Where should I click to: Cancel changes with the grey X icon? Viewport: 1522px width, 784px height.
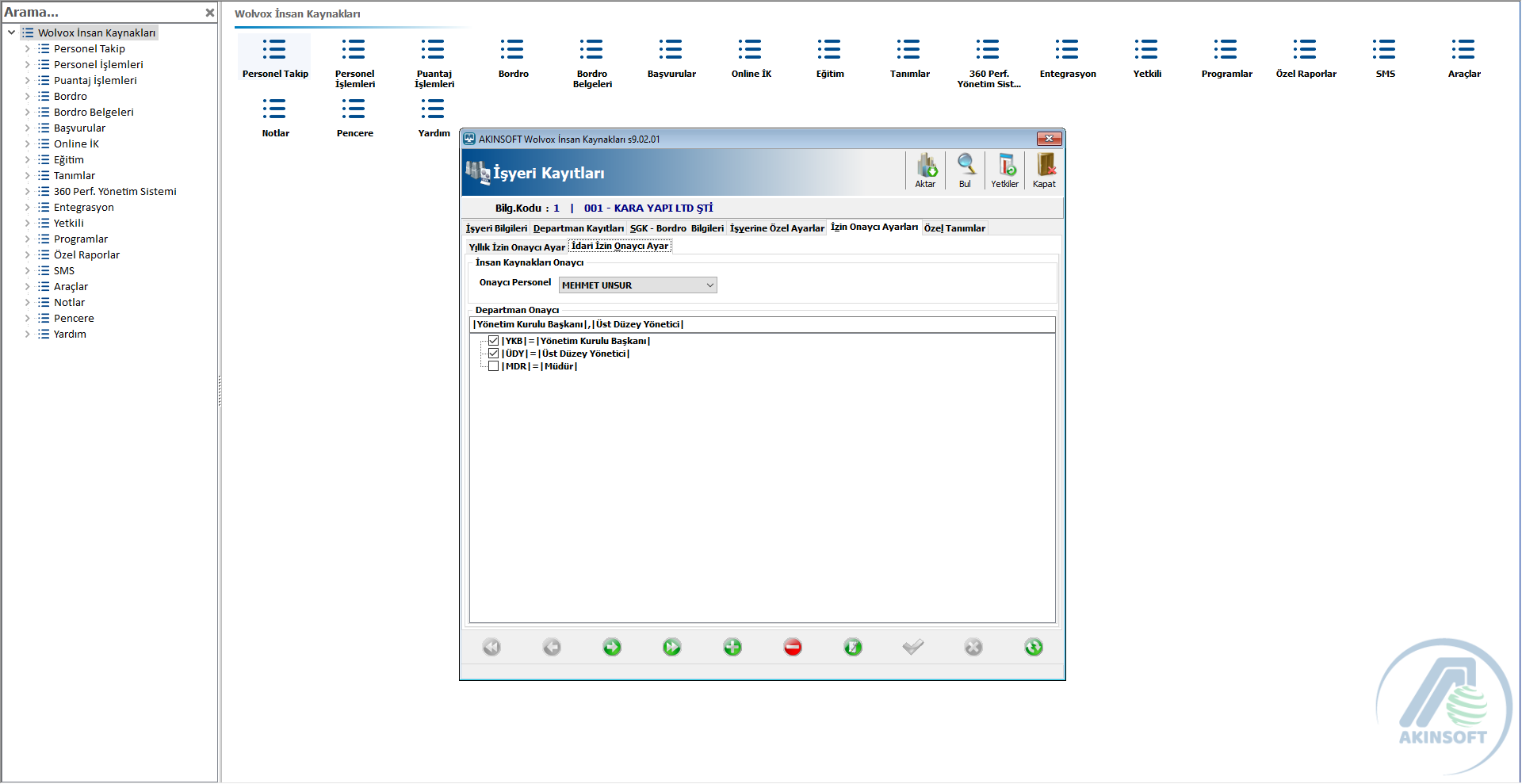[x=973, y=647]
